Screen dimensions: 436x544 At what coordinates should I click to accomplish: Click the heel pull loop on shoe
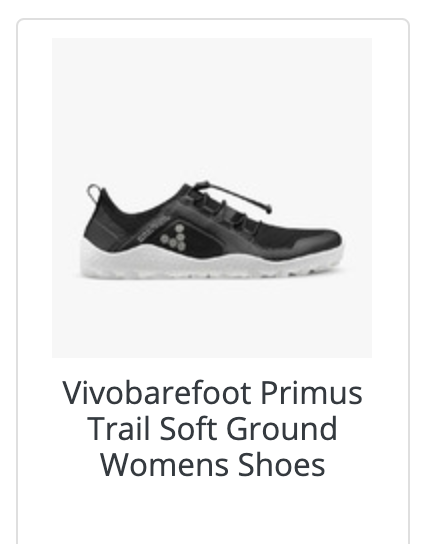point(94,193)
